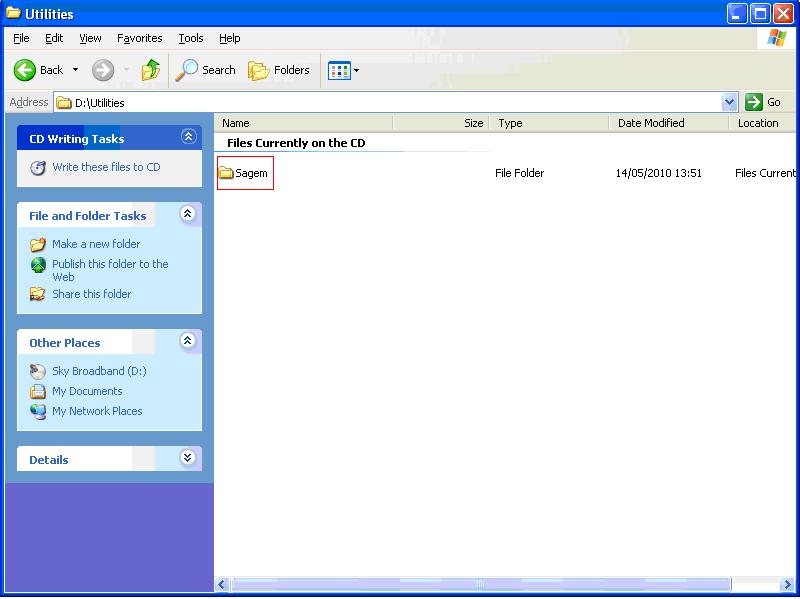This screenshot has height=599, width=800.
Task: Click the Back navigation arrow icon
Action: [25, 70]
